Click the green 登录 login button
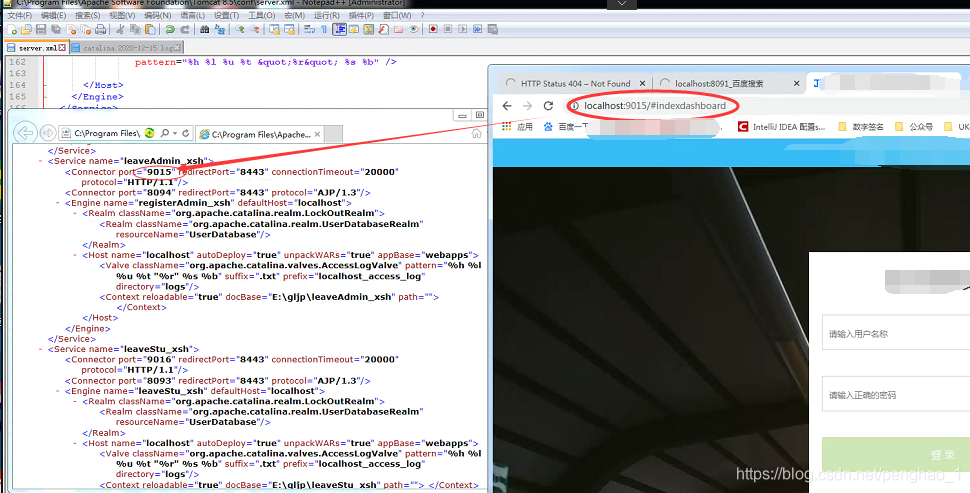 pos(896,455)
